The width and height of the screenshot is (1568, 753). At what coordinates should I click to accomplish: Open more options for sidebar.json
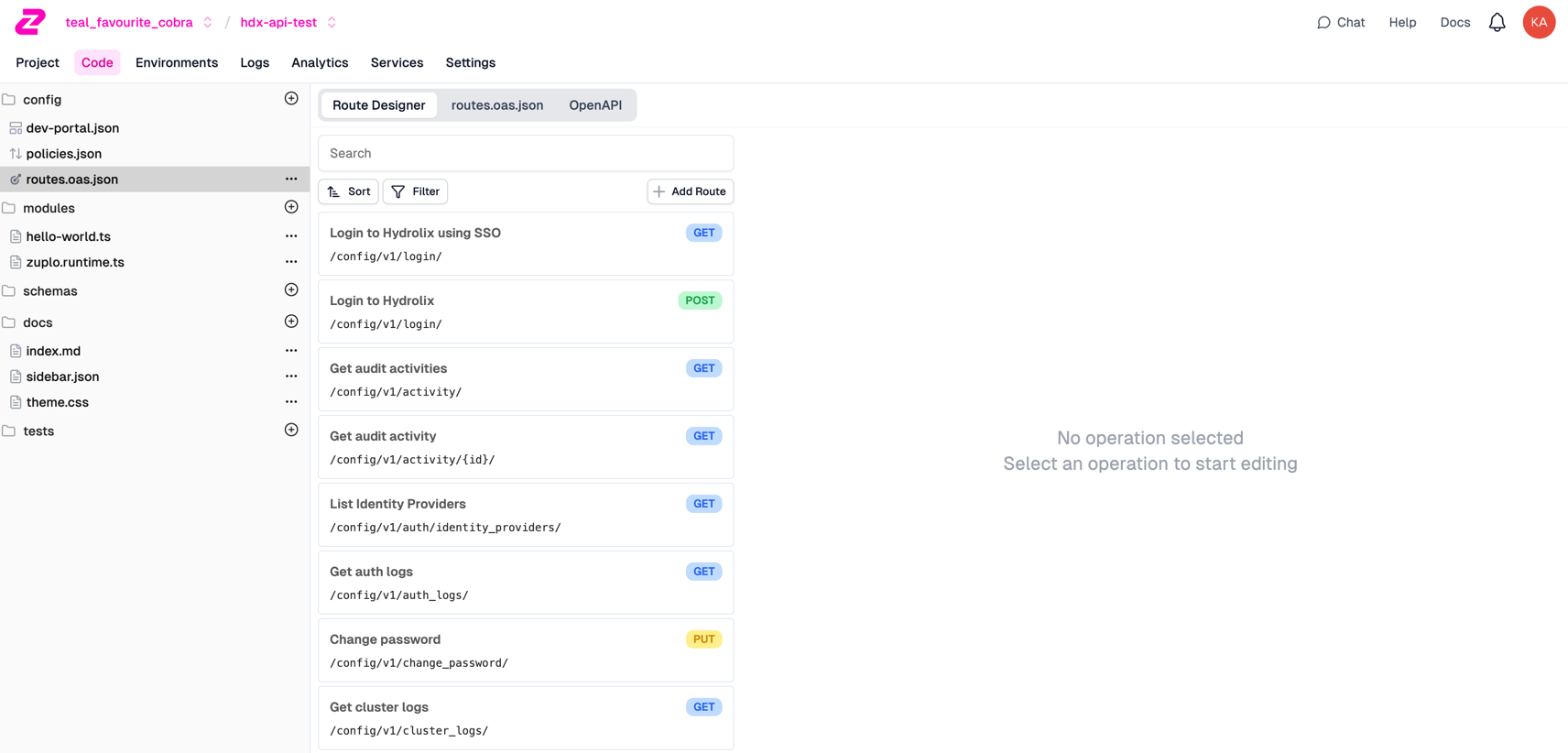291,376
